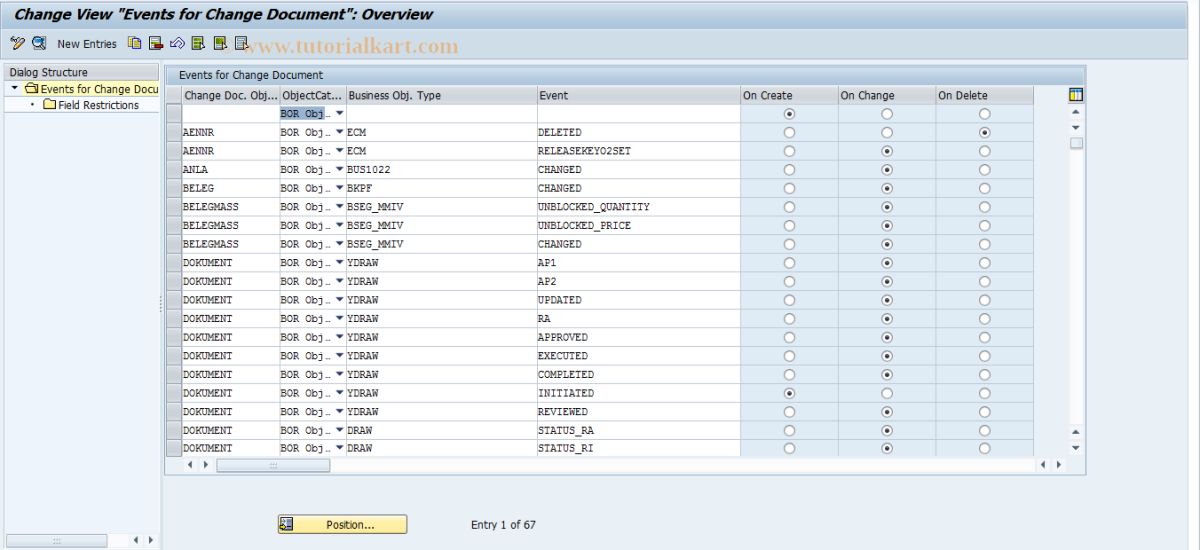Click the row selector for ANLA BUS1022

[173, 169]
